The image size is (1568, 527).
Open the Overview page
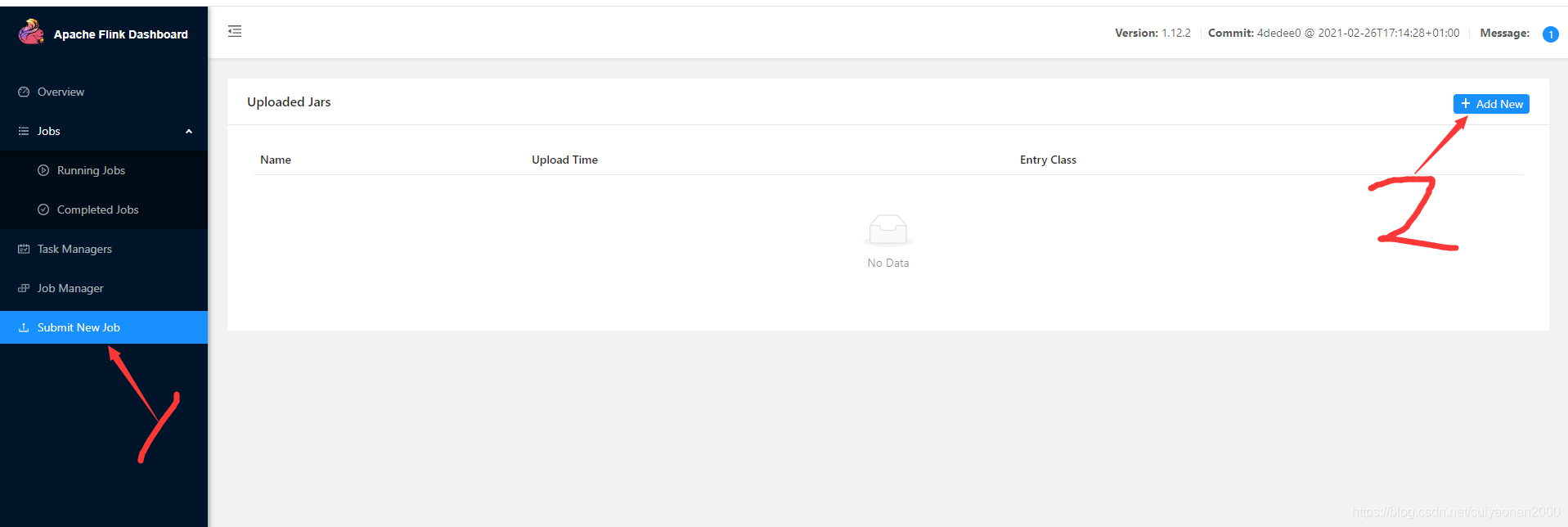coord(104,92)
